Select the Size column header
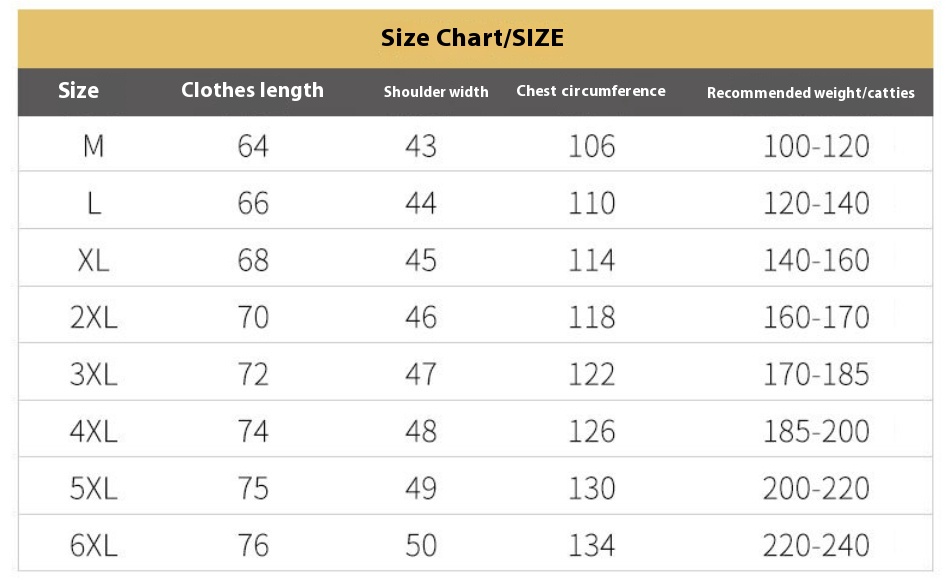949x580 pixels. click(x=78, y=90)
